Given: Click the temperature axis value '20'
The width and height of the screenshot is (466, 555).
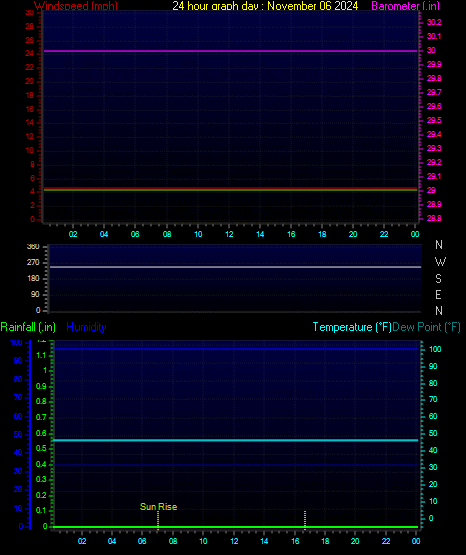Looking at the screenshot, I should (x=433, y=484).
